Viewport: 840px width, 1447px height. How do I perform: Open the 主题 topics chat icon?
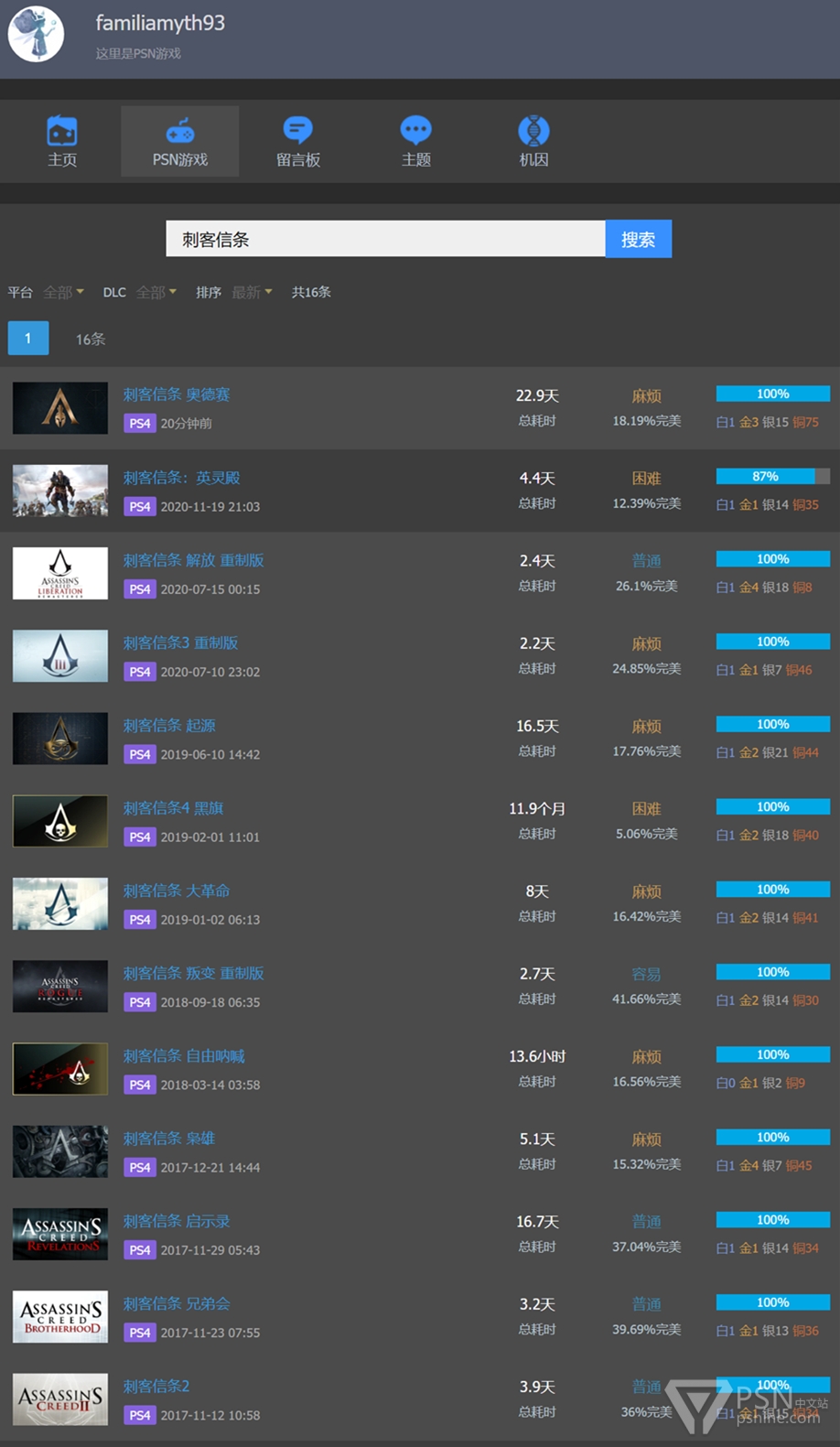coord(415,131)
